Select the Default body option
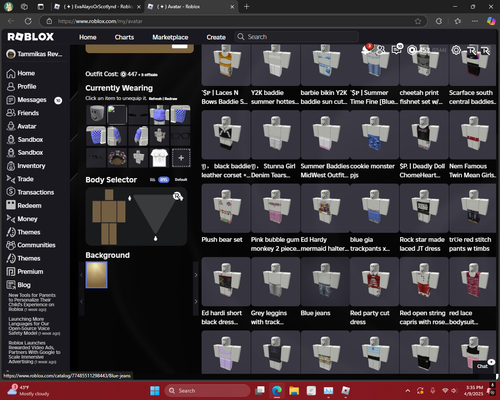Viewport: 500px width, 400px height. point(181,180)
